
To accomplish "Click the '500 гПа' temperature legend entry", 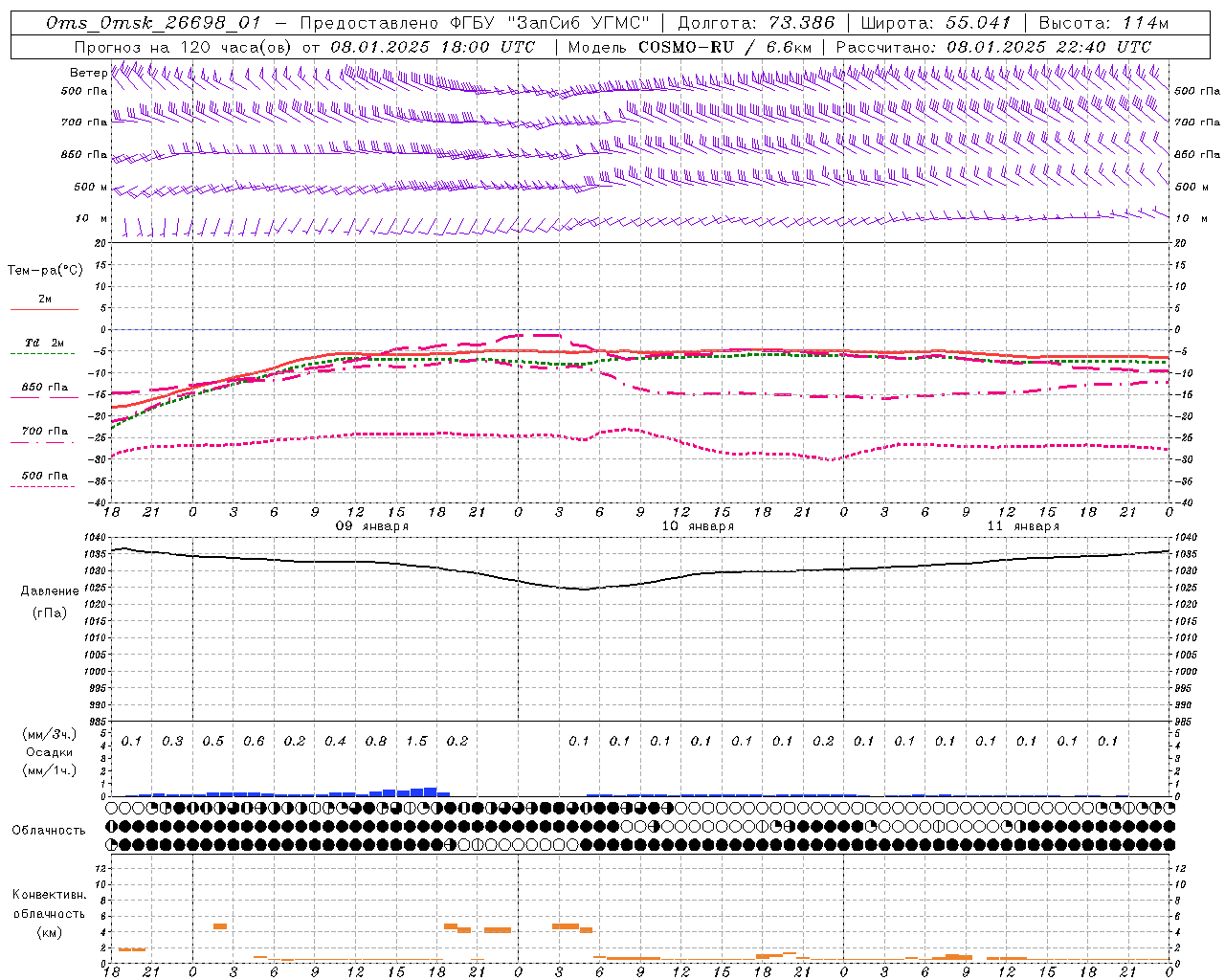I will point(45,476).
